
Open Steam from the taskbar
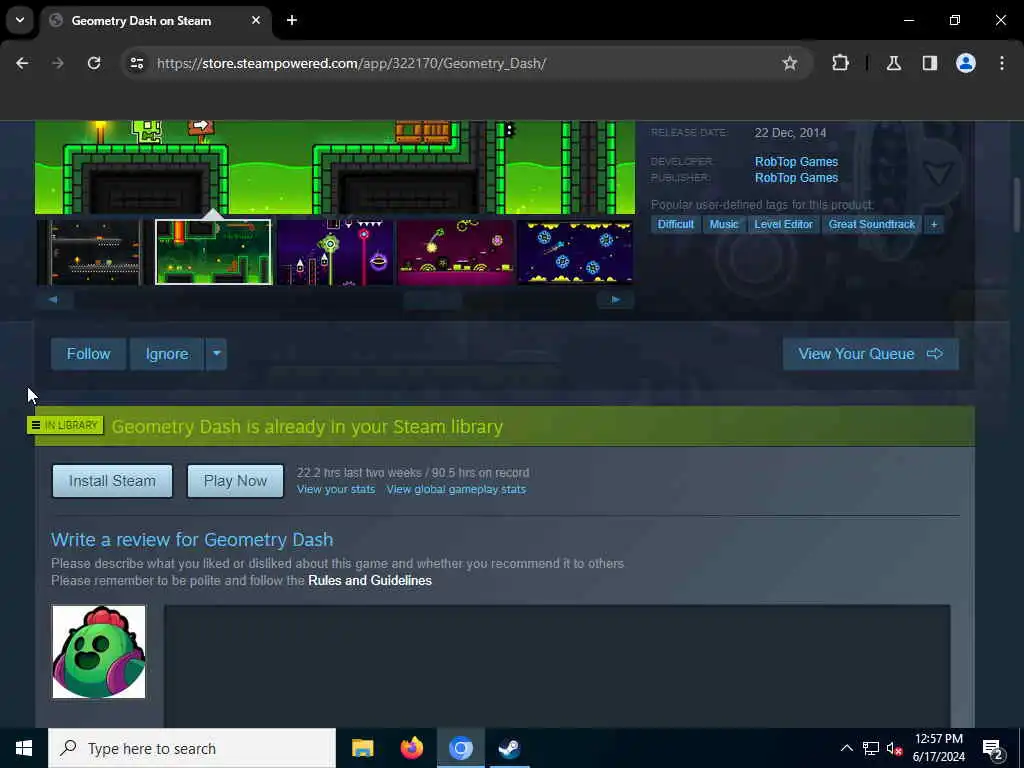click(509, 748)
